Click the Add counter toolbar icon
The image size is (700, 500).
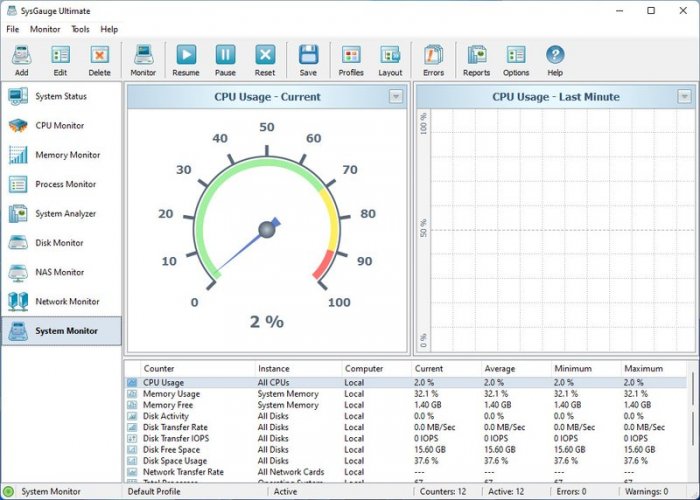(21, 56)
